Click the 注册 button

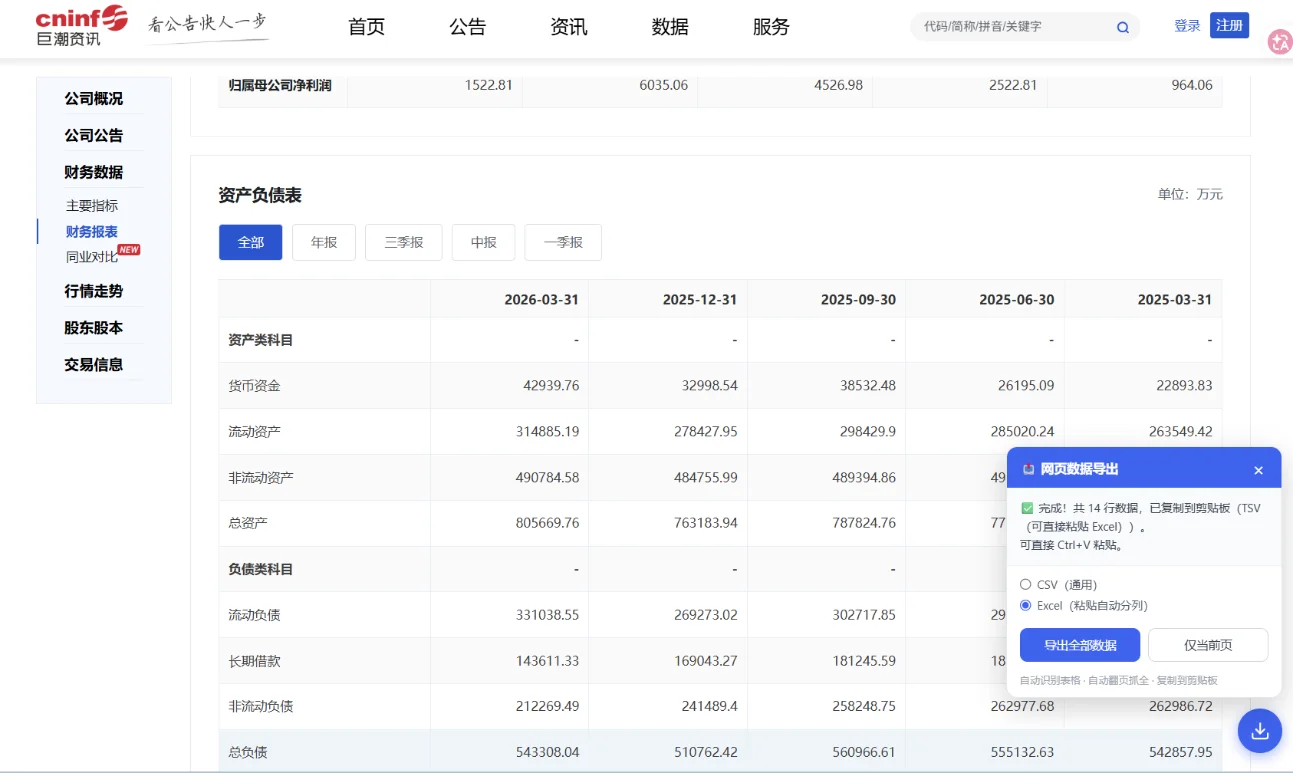(1229, 26)
